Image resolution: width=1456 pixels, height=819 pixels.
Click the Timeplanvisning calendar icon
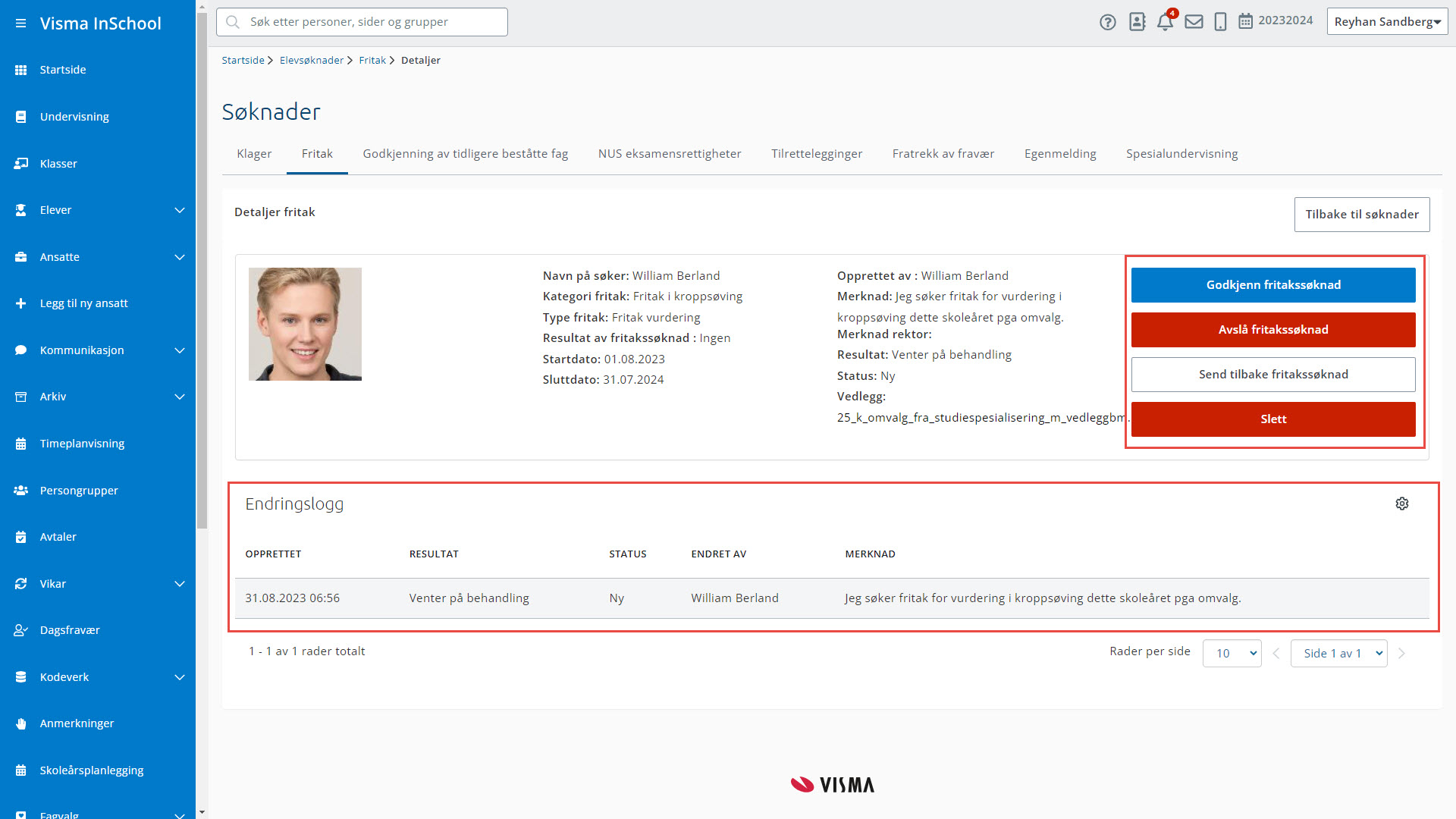point(21,444)
